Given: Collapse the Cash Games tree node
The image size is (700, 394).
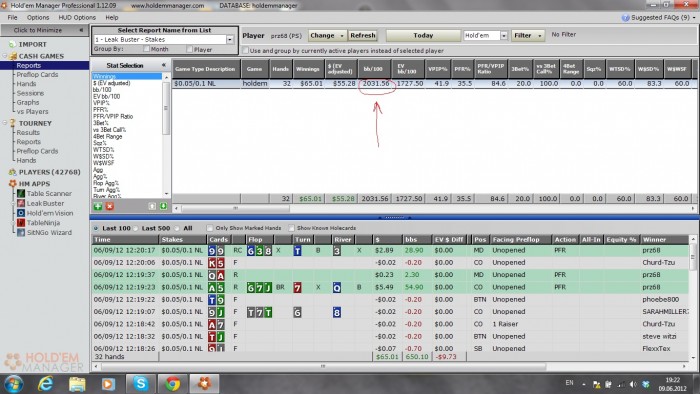Looking at the screenshot, I should click(x=5, y=56).
